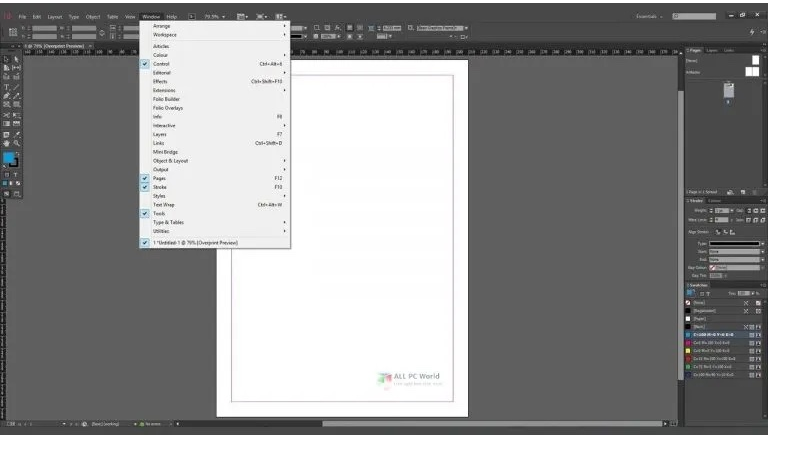Expand the Arrange submenu
Screen dimensions: 793x451
point(215,26)
